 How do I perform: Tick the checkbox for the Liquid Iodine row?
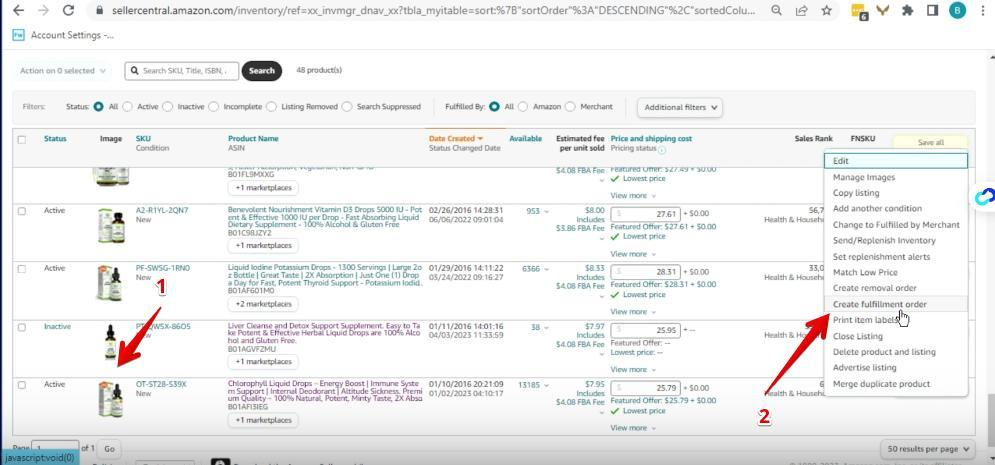[x=22, y=269]
